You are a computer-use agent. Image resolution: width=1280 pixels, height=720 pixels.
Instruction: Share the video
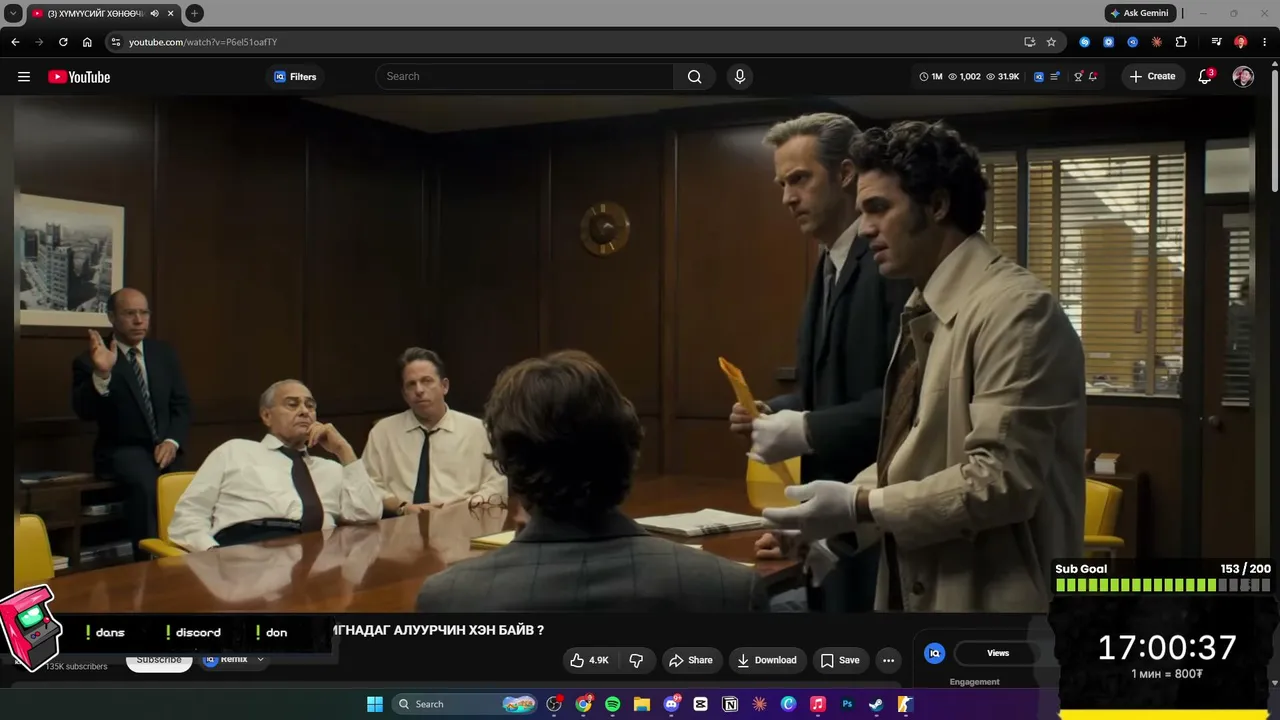[691, 660]
